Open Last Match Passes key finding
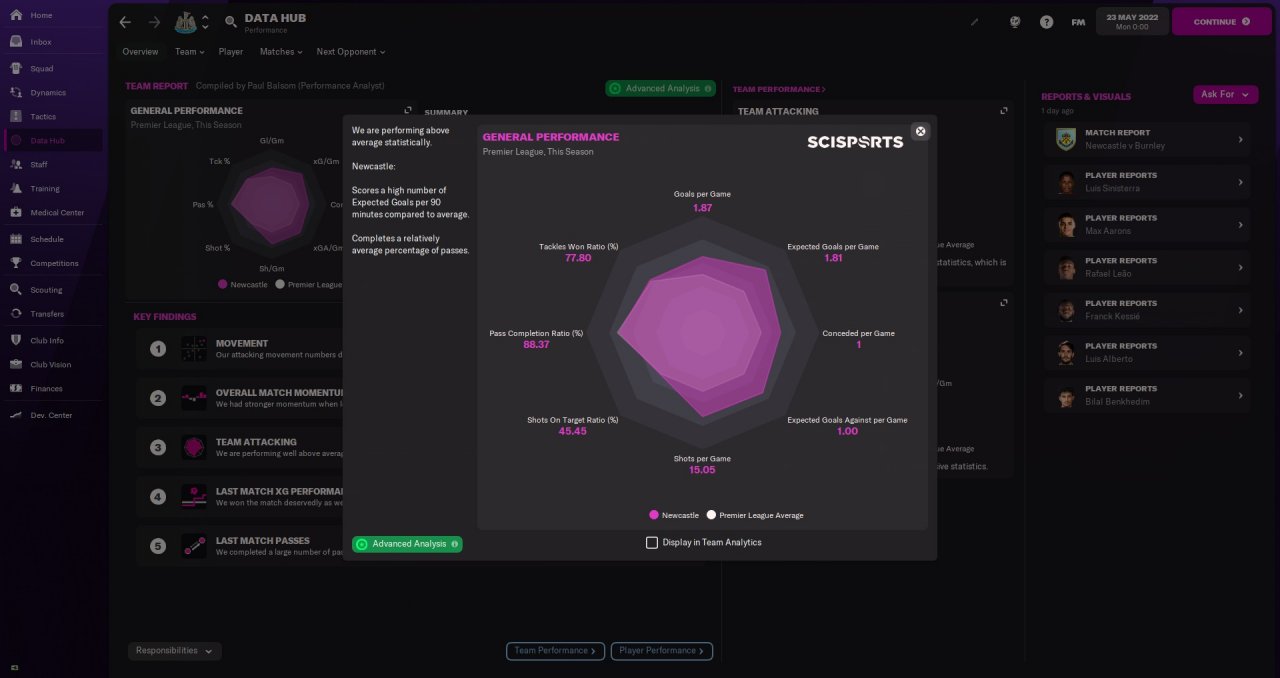 (240, 546)
